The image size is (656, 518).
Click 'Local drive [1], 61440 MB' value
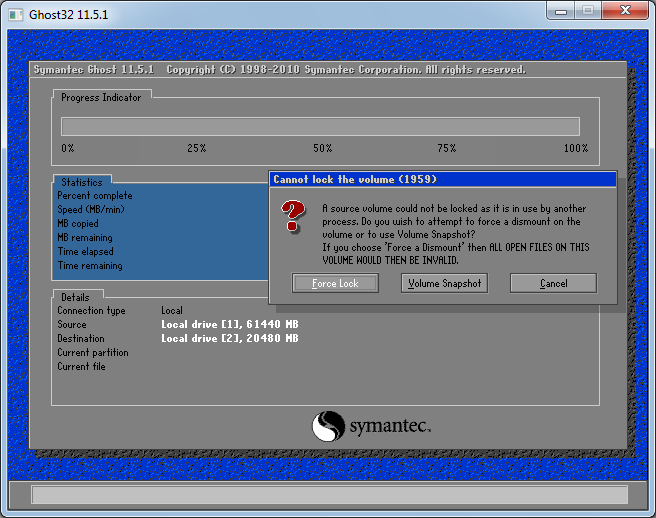tap(230, 324)
